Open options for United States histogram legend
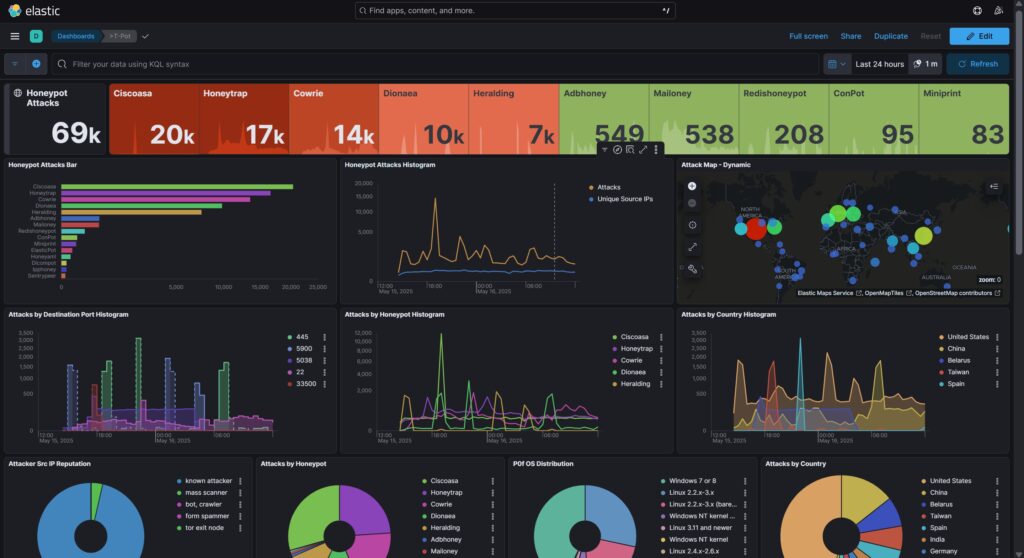 997,337
